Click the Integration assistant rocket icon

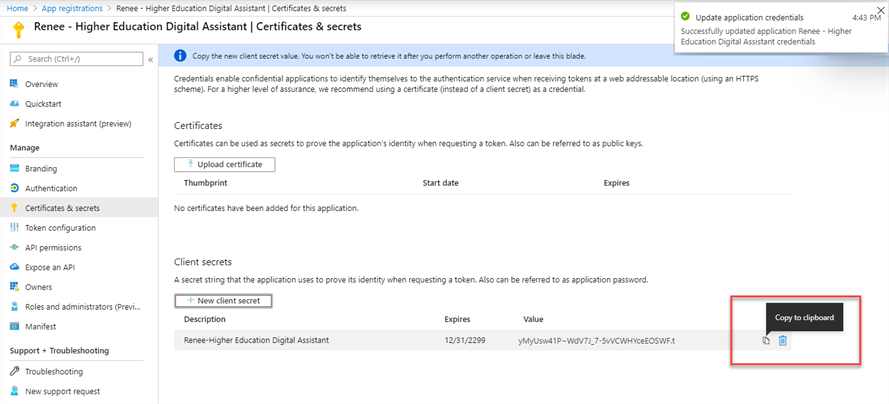pos(15,124)
